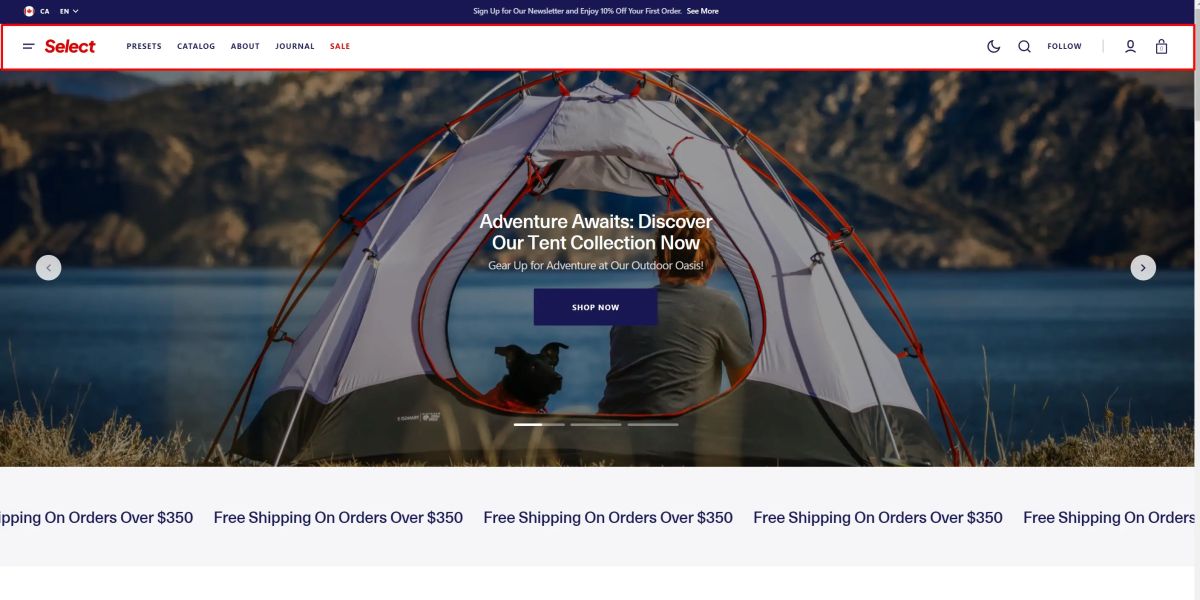Select the second slideshow indicator bar
1200x600 pixels.
[596, 424]
